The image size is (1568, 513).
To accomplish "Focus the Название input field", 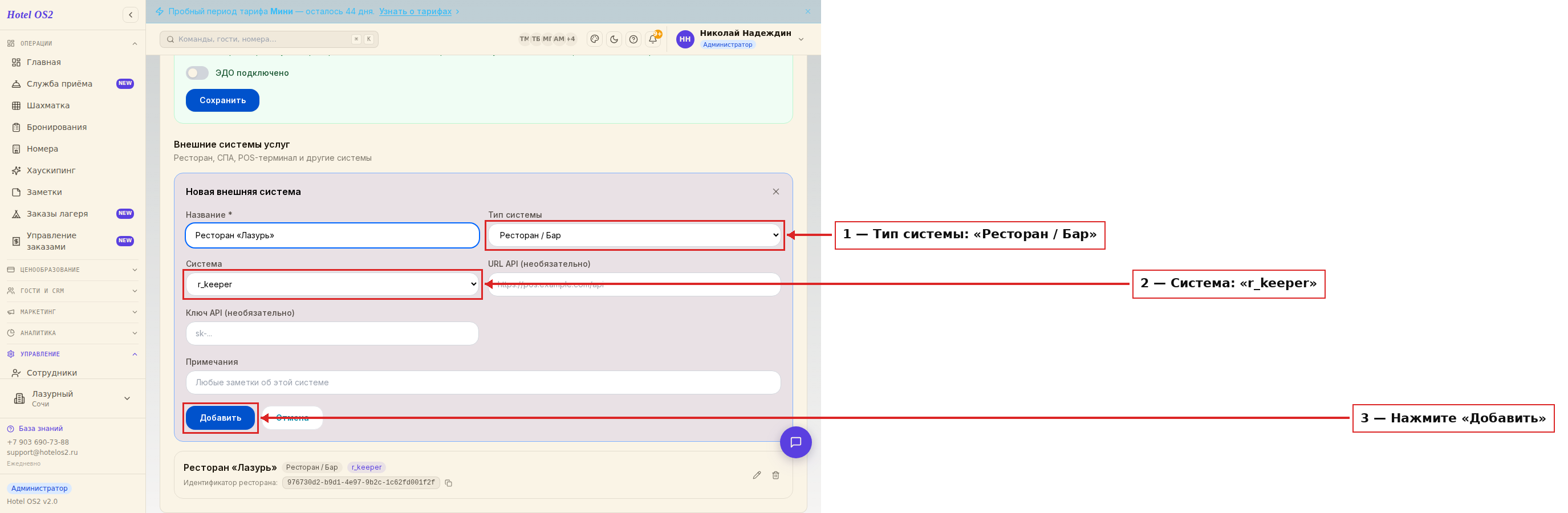I will [x=332, y=235].
